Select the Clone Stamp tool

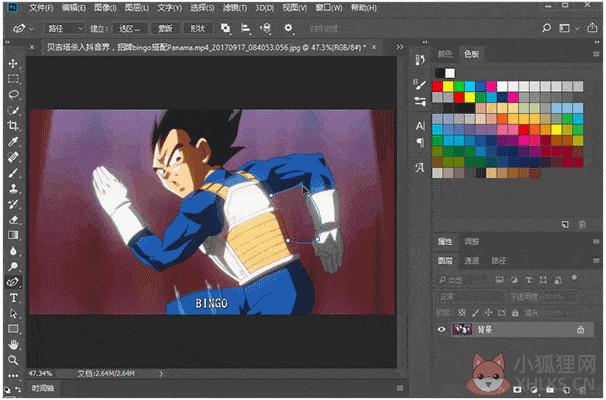(13, 188)
